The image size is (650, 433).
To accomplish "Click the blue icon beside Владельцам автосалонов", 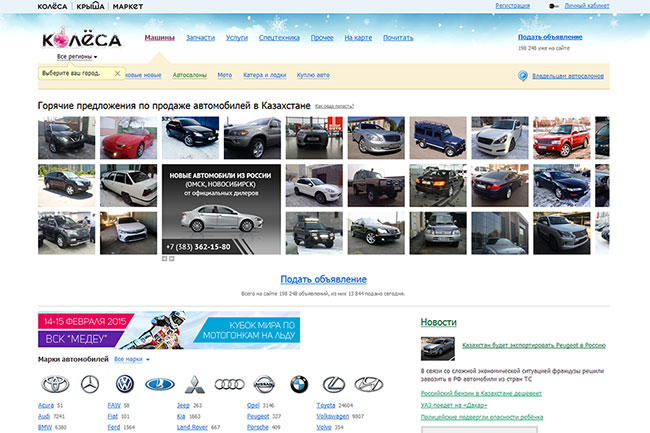I will pyautogui.click(x=523, y=76).
